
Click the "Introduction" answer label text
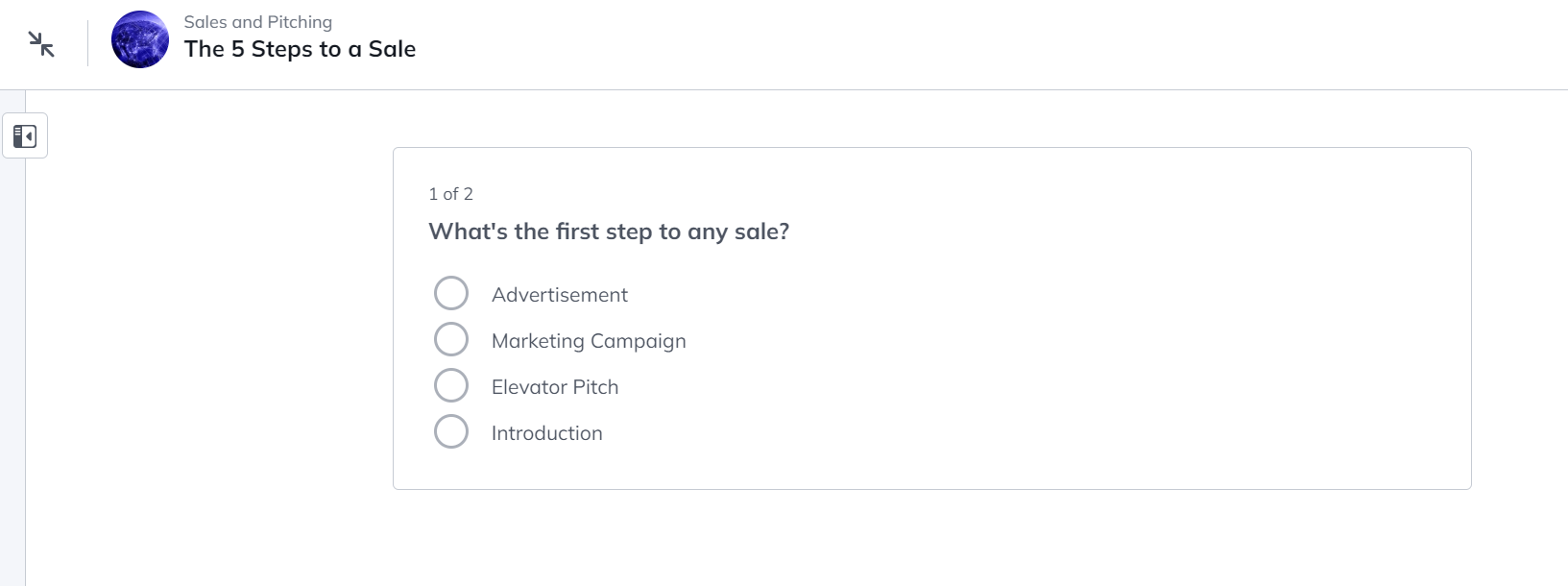click(546, 433)
